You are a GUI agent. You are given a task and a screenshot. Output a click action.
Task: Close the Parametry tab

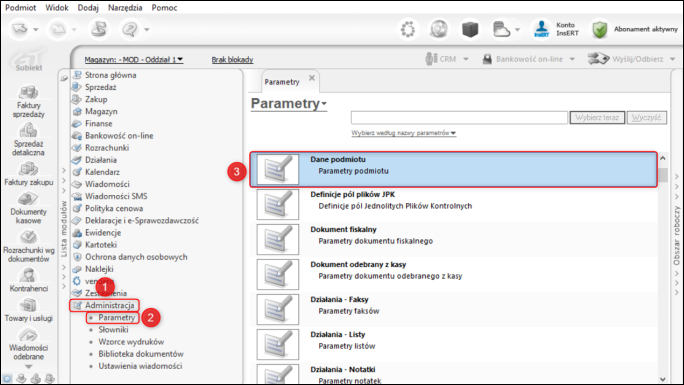(x=311, y=78)
